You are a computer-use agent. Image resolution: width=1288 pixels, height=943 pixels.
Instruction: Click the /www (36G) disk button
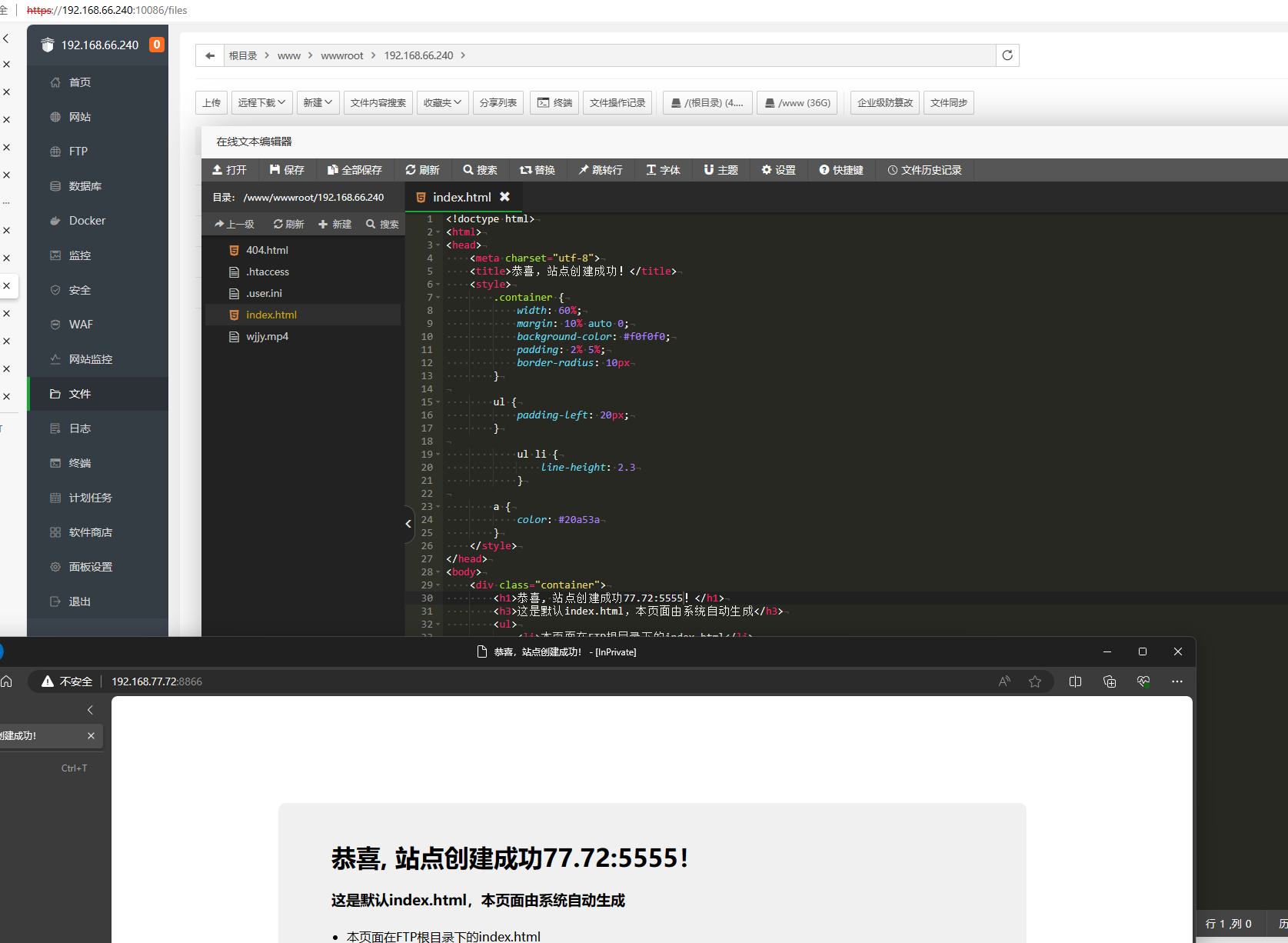pyautogui.click(x=797, y=102)
